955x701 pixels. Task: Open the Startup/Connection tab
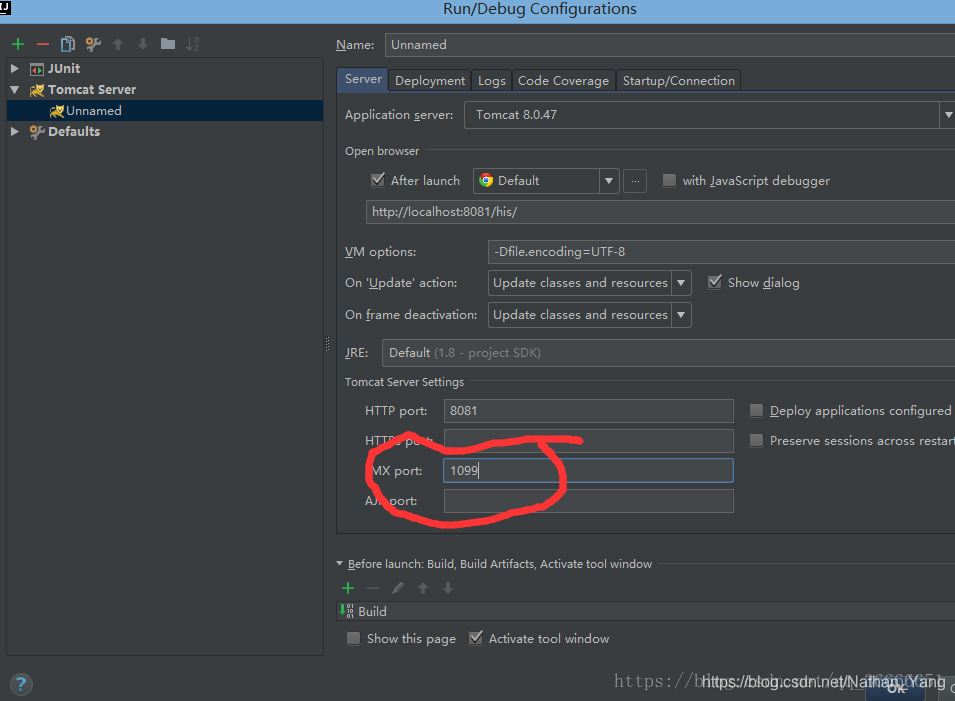click(678, 81)
